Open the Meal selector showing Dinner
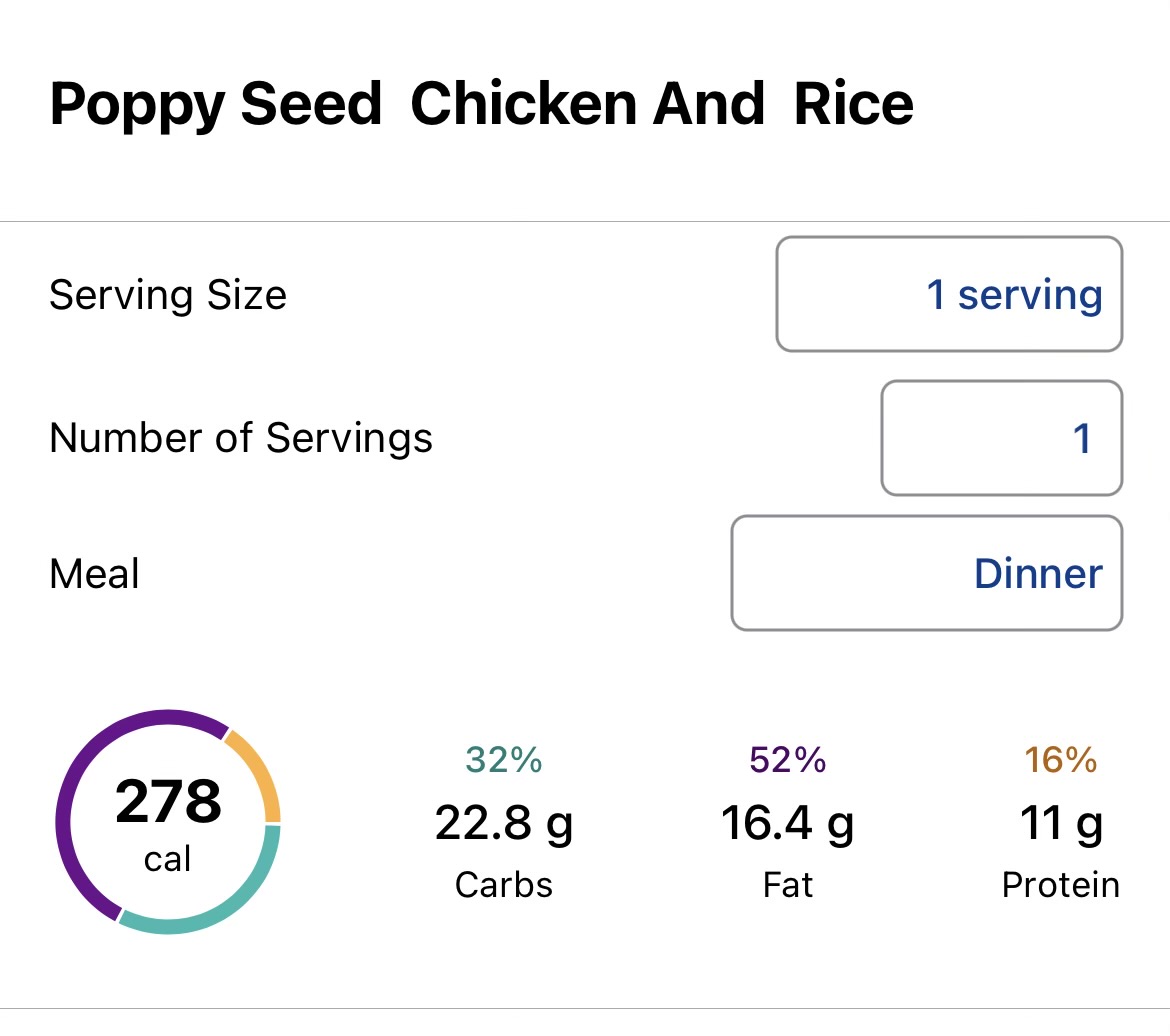 (927, 573)
